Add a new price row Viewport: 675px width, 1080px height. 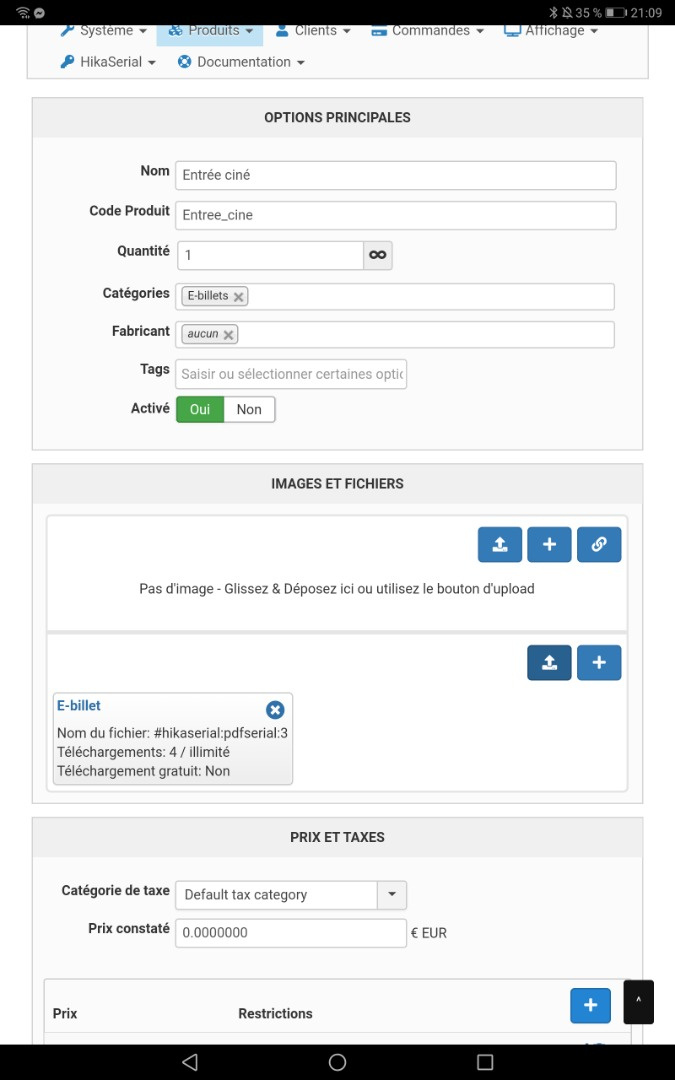click(590, 1005)
